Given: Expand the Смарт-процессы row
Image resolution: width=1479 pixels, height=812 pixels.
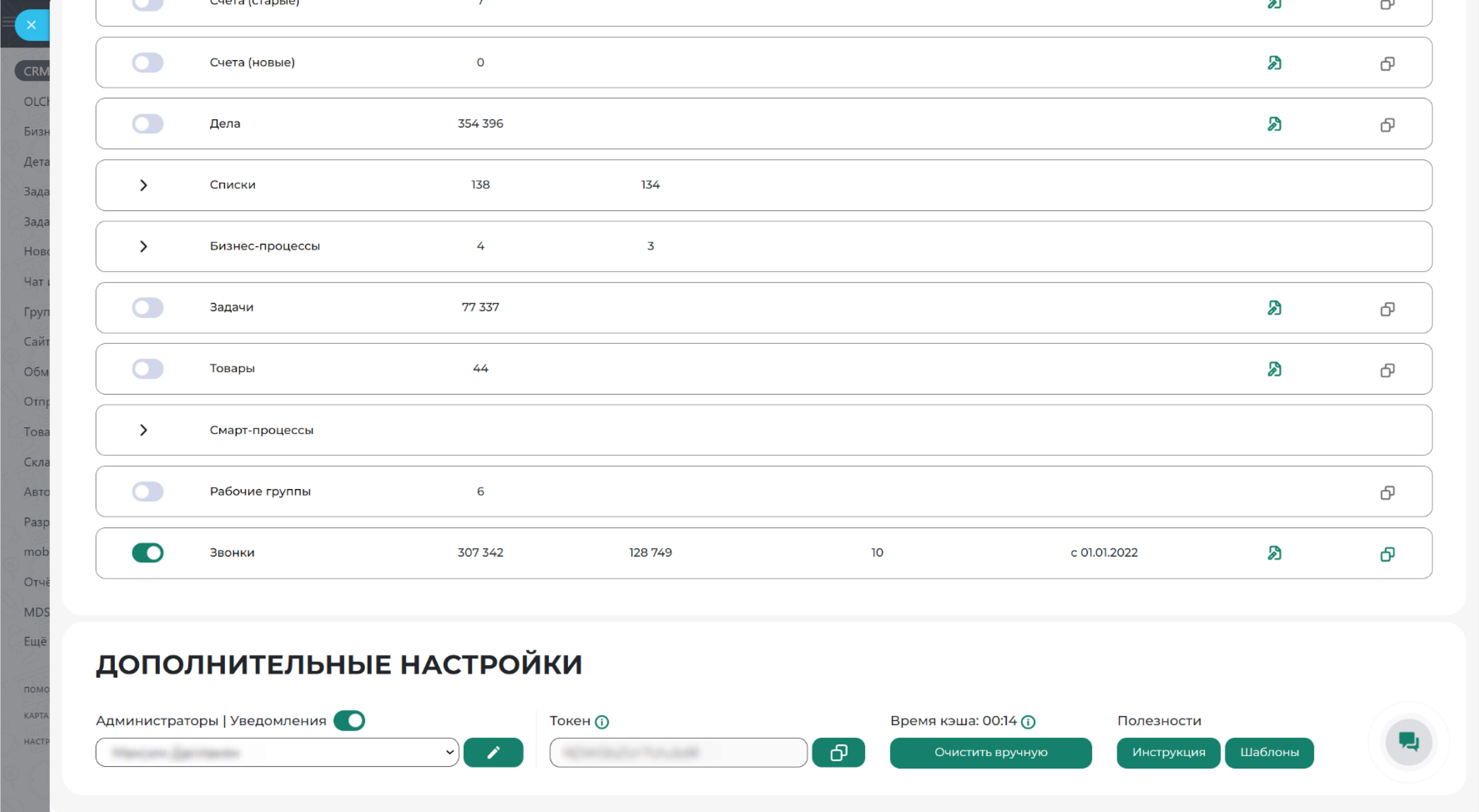Looking at the screenshot, I should 144,430.
